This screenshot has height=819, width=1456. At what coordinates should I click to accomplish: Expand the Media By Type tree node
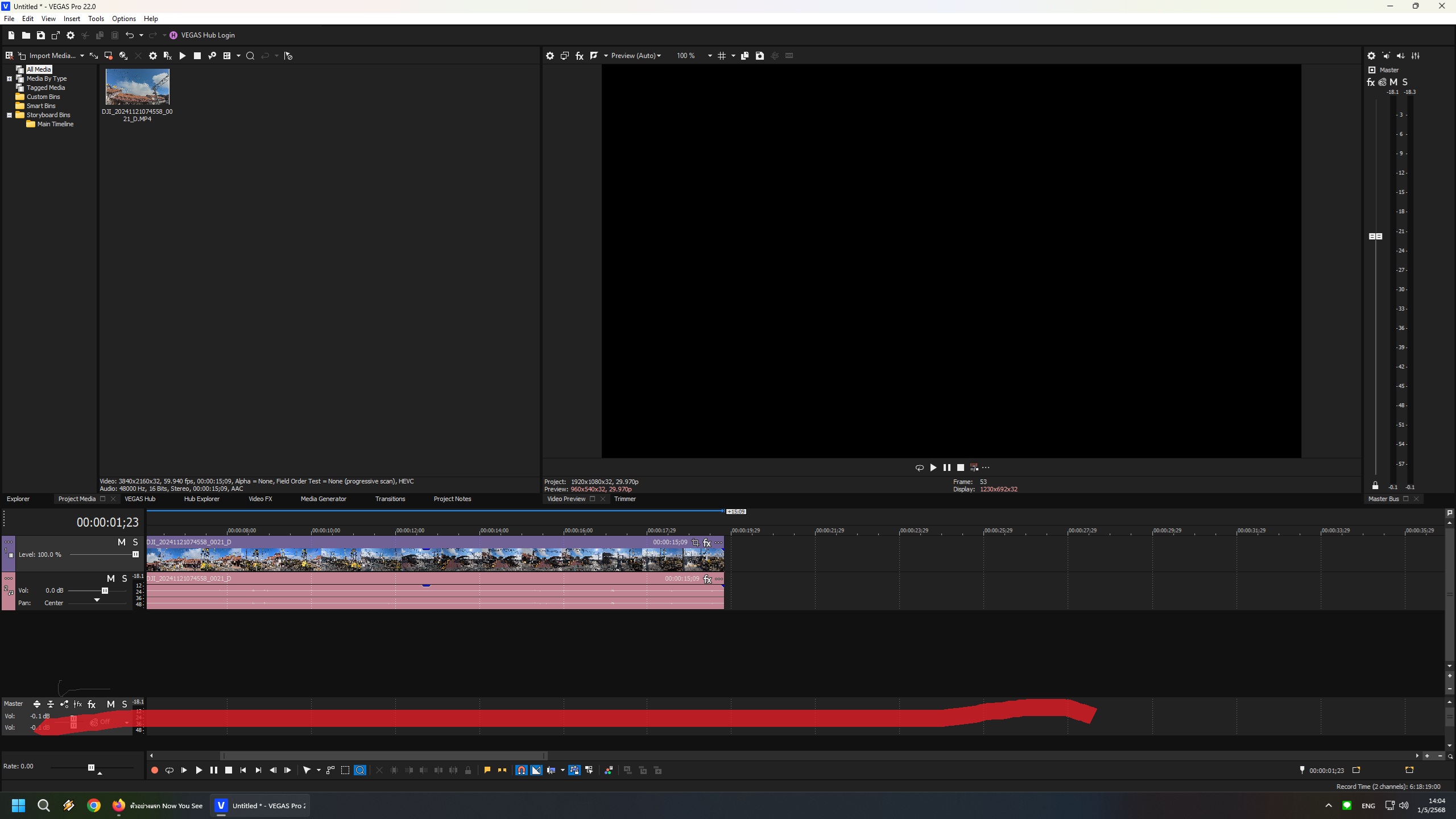point(9,78)
